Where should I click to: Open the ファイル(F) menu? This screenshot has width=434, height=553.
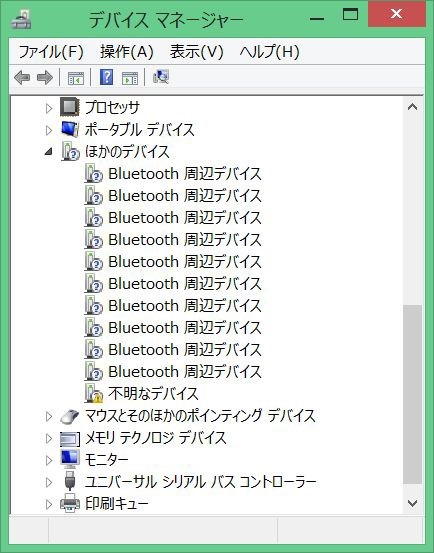tap(50, 51)
